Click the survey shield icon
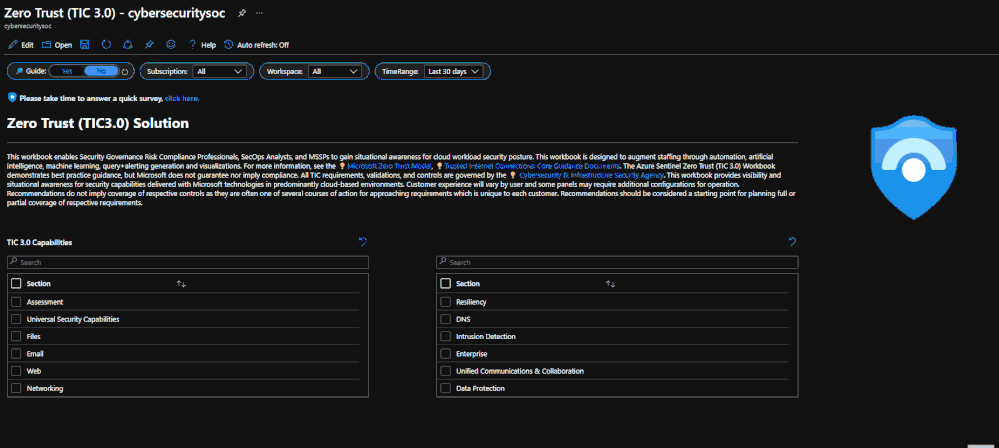999x448 pixels. pyautogui.click(x=11, y=98)
